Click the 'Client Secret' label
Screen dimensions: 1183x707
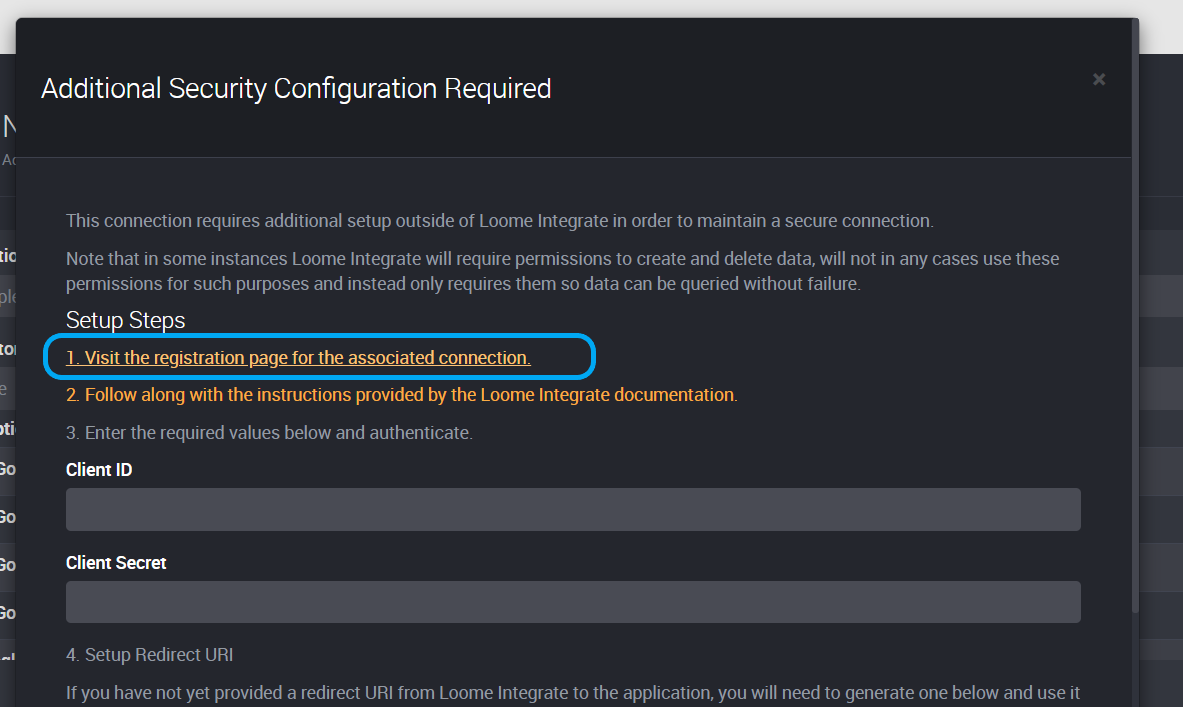click(x=116, y=563)
